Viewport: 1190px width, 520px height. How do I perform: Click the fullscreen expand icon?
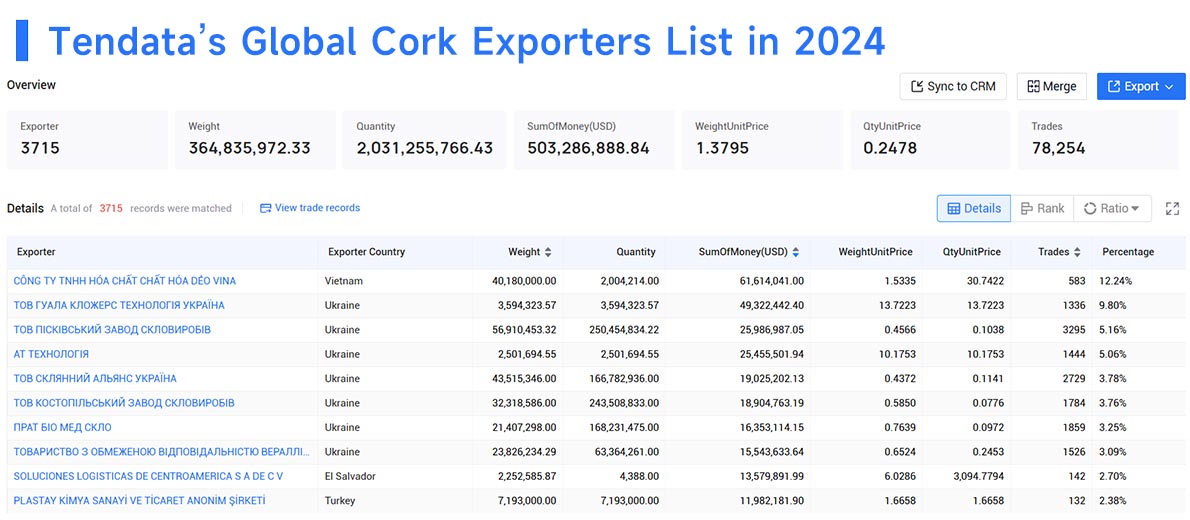click(x=1173, y=209)
